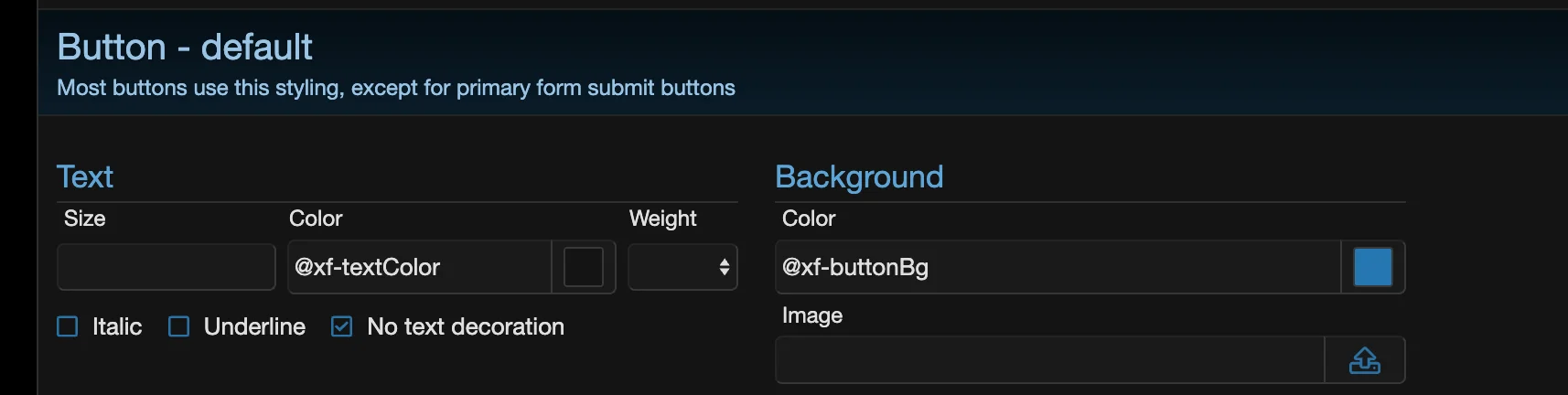Click the @xf-buttonBg color input field
Screen dimensions: 1568x395
[x=1058, y=267]
